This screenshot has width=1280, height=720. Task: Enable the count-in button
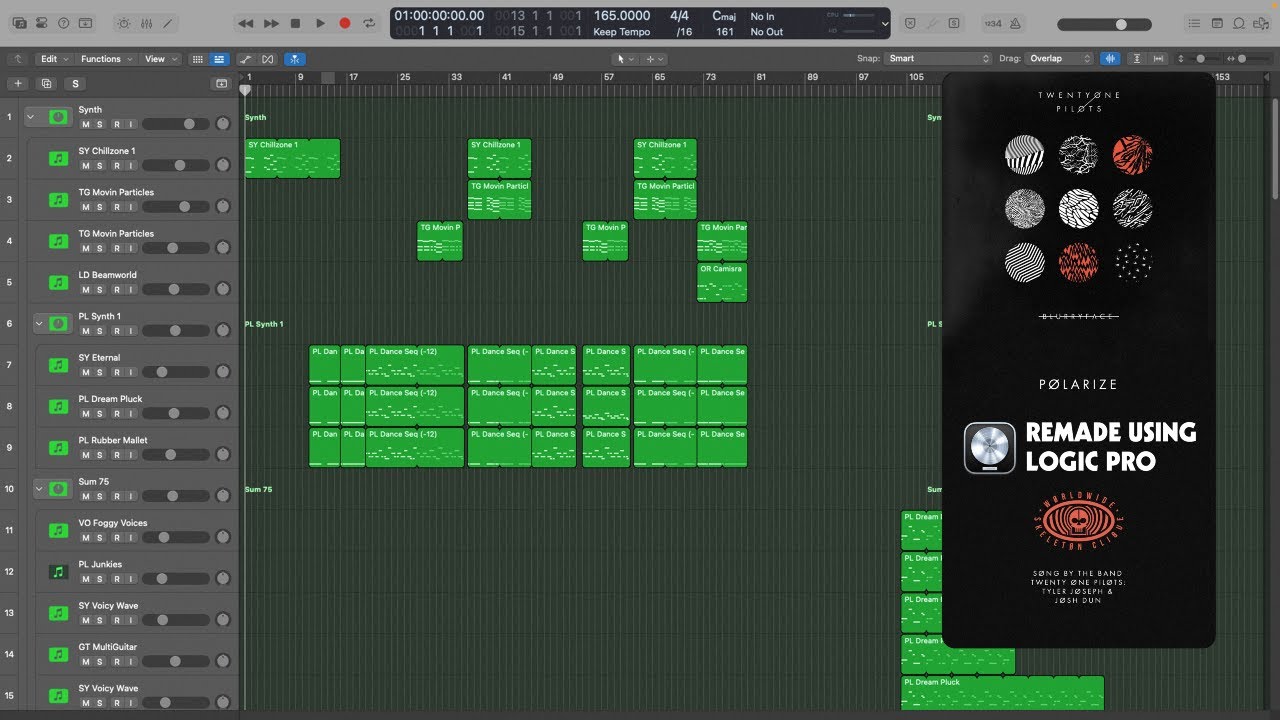click(993, 23)
